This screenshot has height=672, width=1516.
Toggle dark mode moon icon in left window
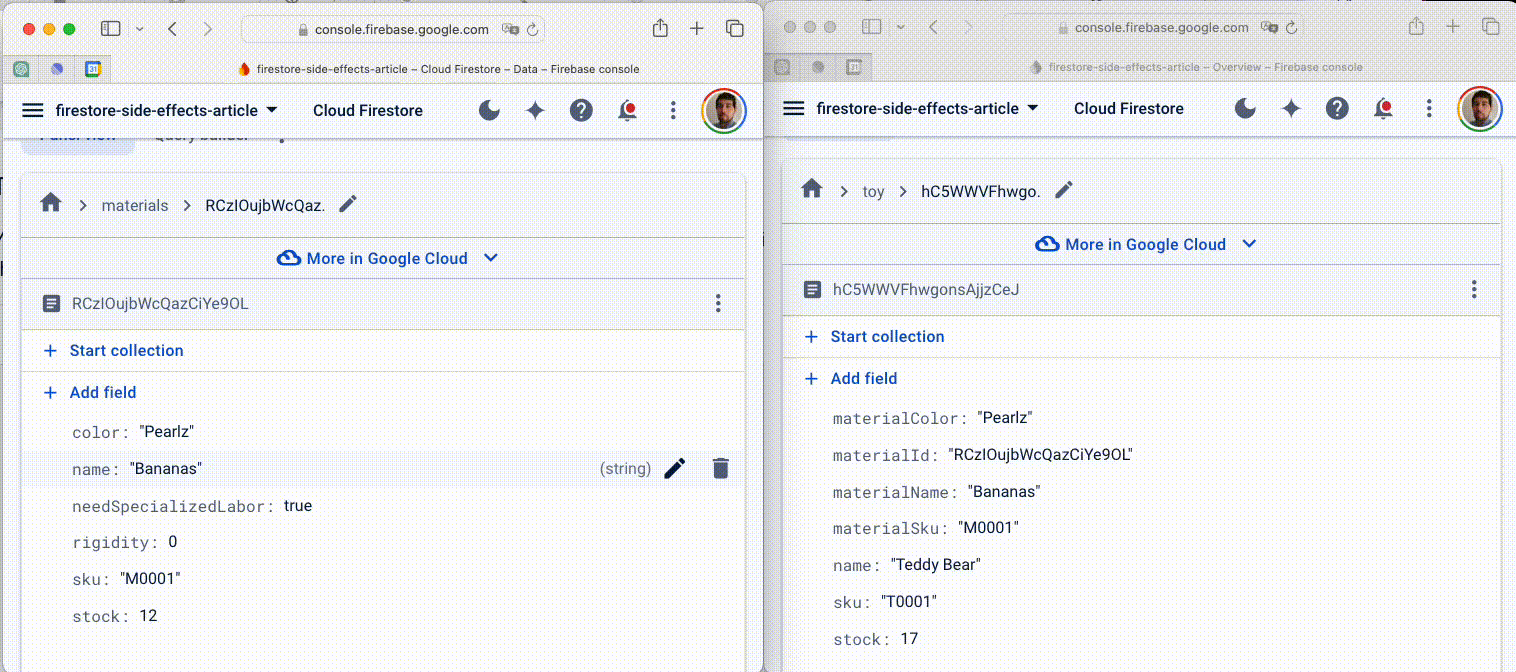489,110
